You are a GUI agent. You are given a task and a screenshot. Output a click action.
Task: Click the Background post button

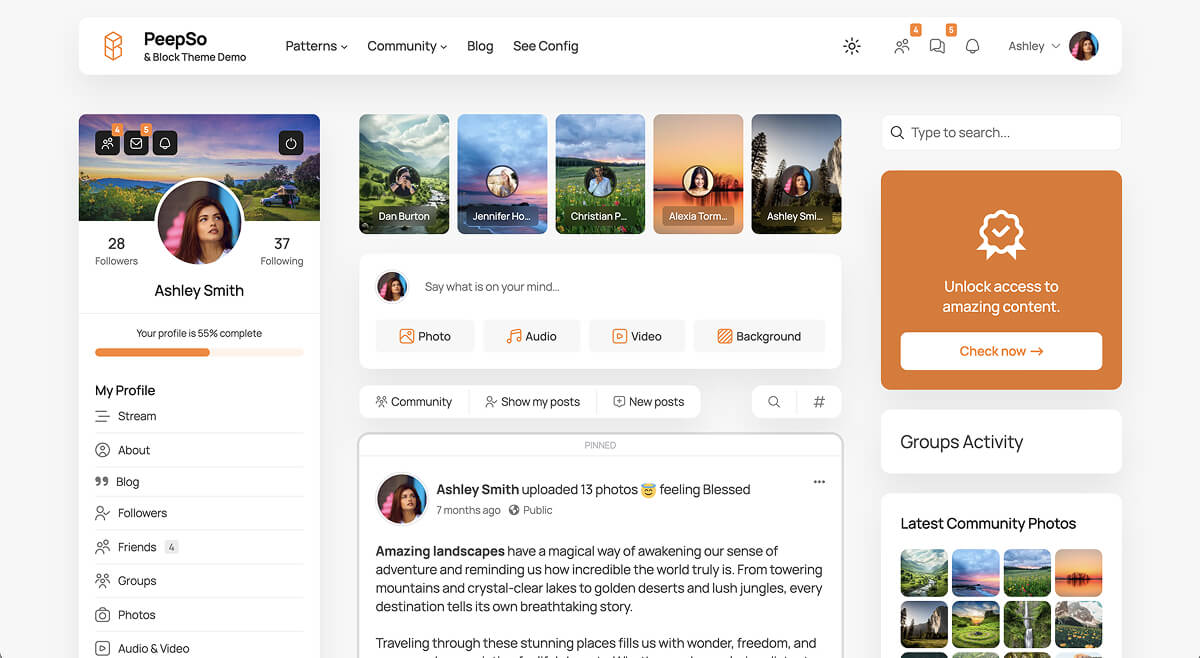pyautogui.click(x=759, y=336)
